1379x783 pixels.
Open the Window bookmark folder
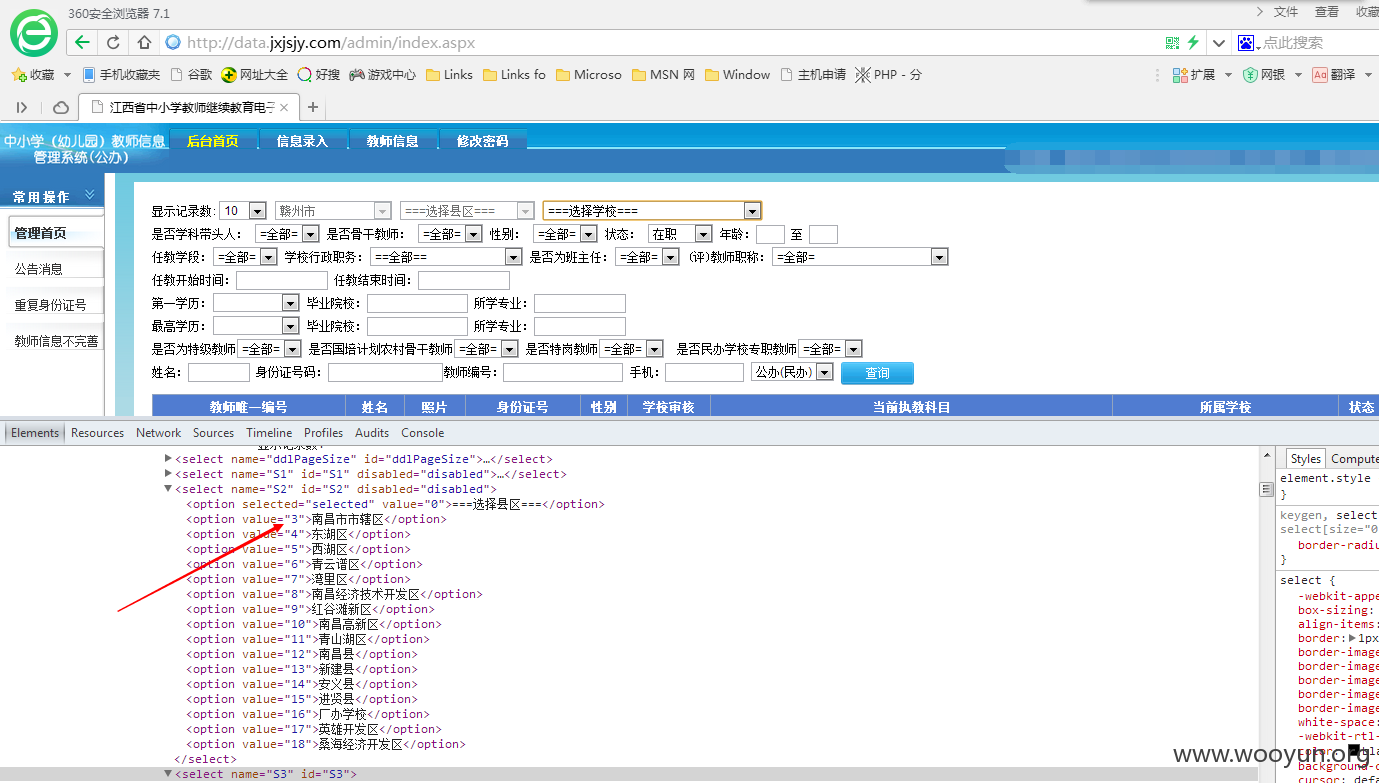pyautogui.click(x=737, y=74)
